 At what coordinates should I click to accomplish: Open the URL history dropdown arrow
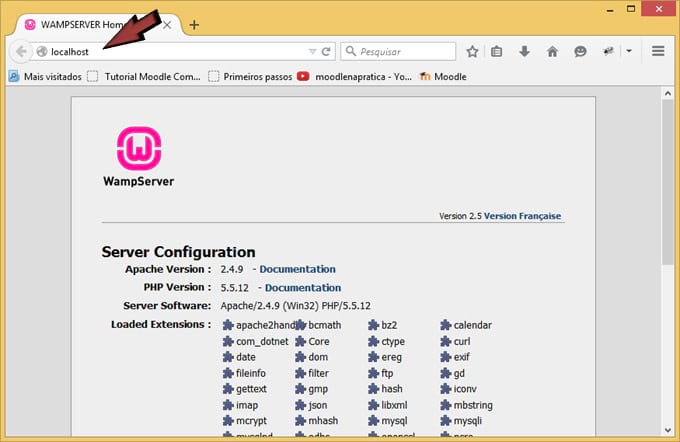coord(312,52)
